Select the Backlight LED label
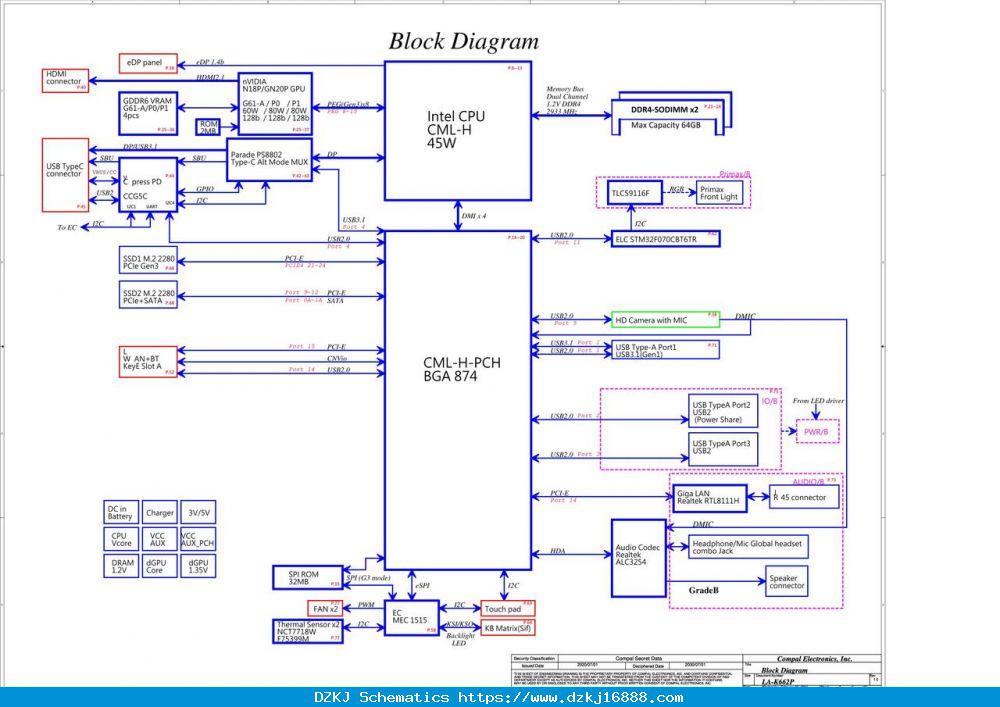This screenshot has height=707, width=1000. (x=460, y=639)
